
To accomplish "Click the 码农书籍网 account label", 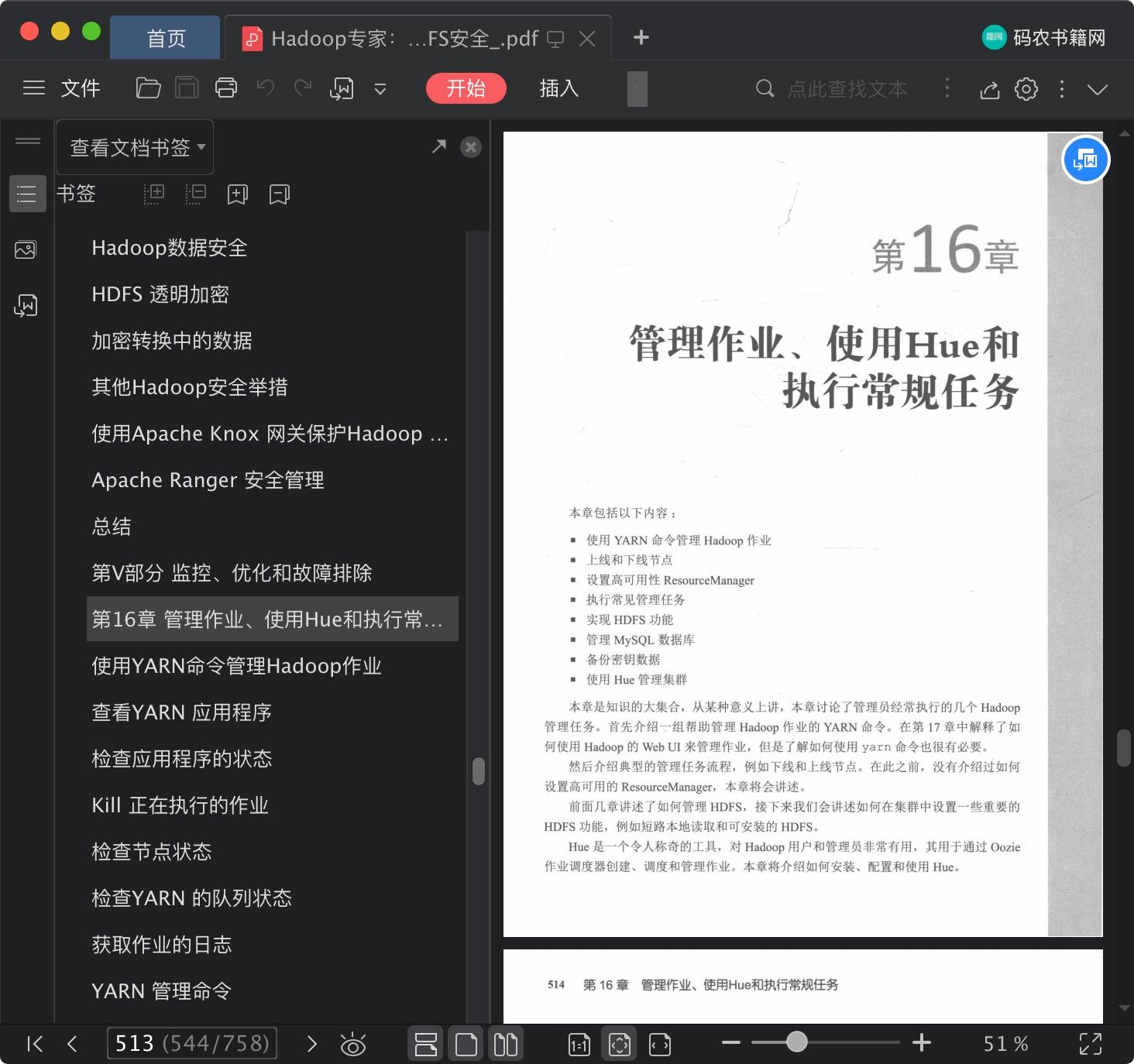I will pyautogui.click(x=1059, y=37).
